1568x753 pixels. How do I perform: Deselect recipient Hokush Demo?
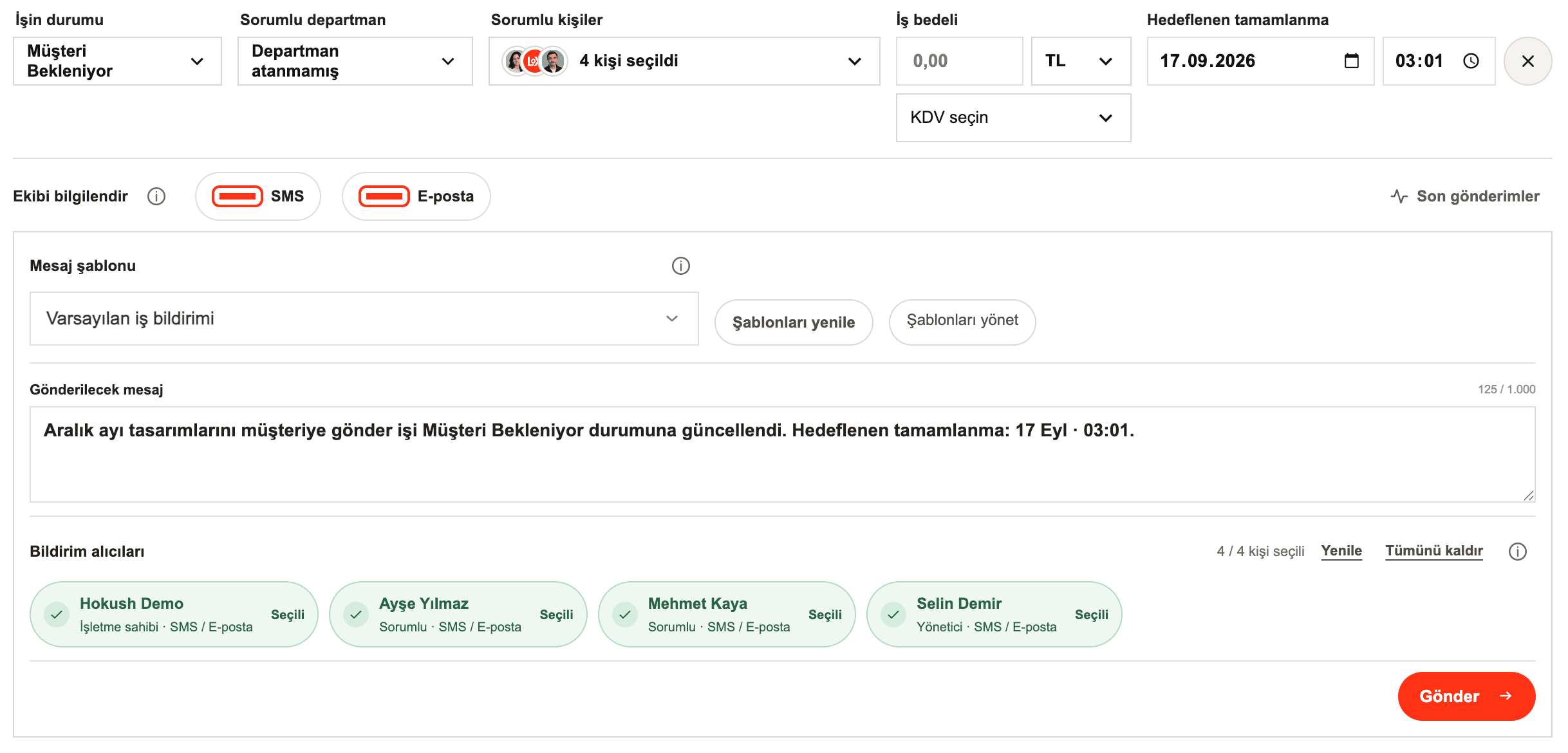174,615
